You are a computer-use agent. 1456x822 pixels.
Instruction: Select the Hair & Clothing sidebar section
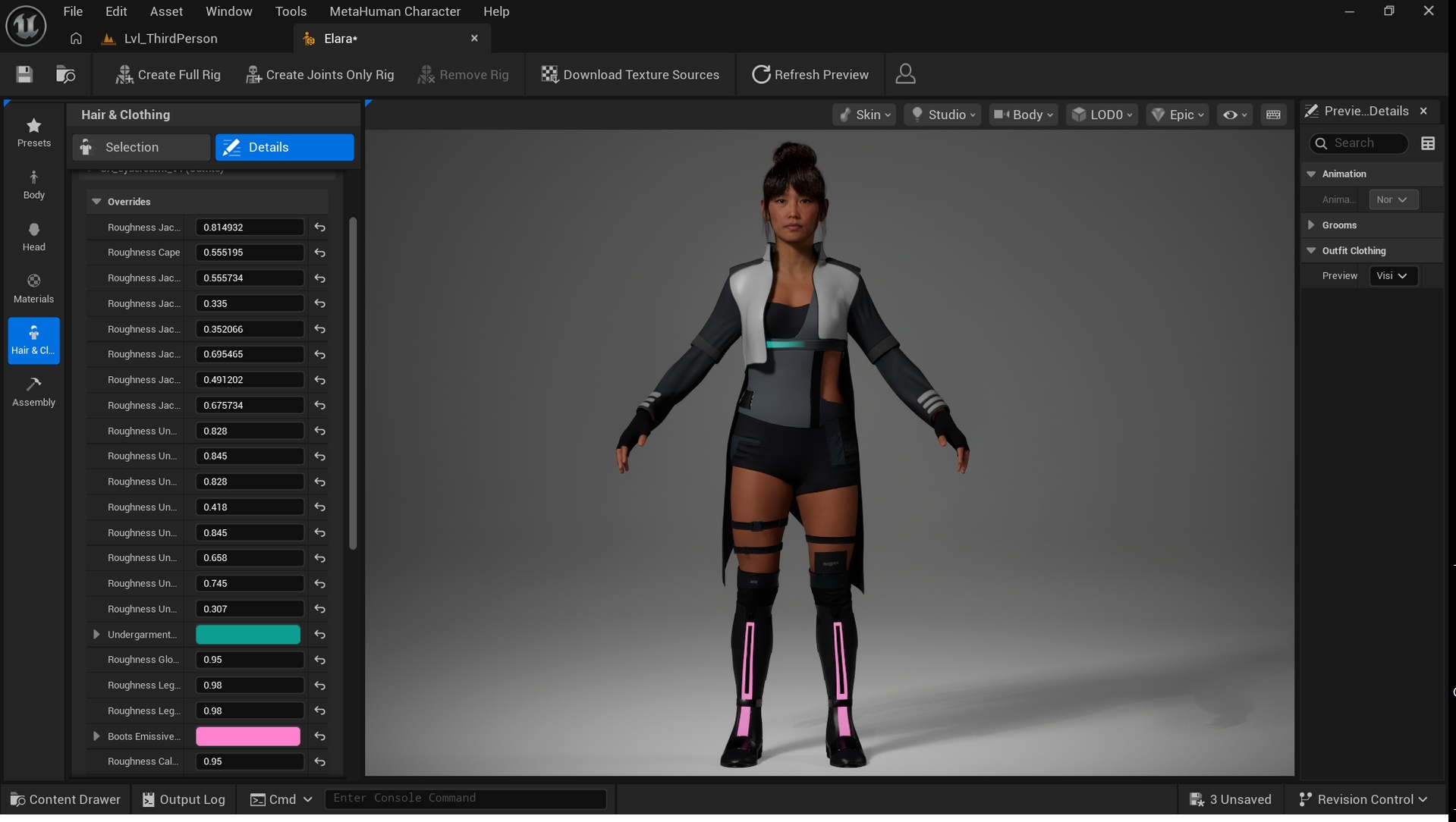pos(34,340)
